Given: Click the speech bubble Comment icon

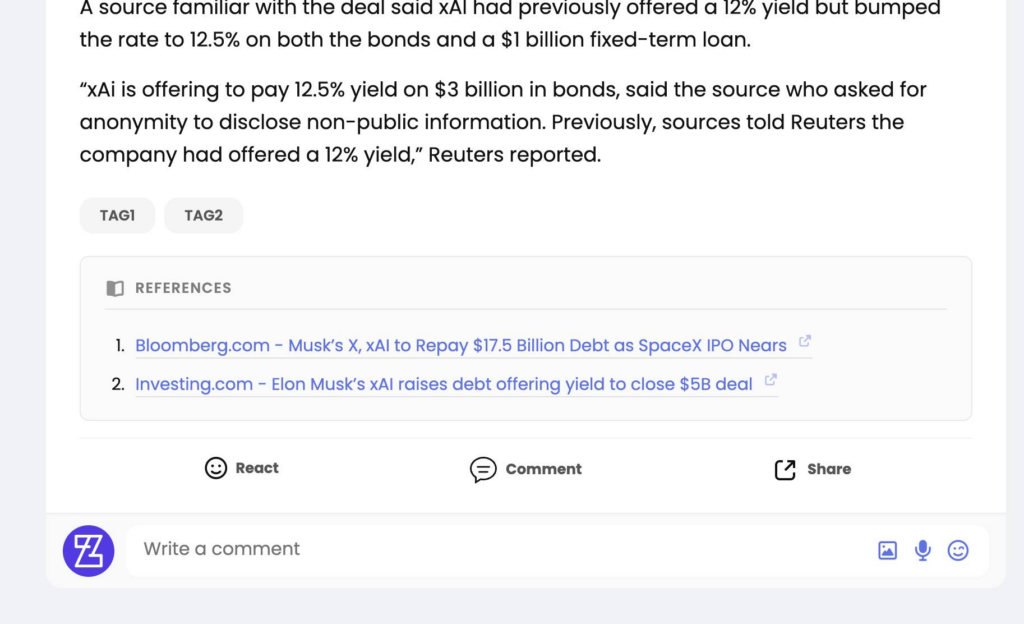Looking at the screenshot, I should click(483, 469).
